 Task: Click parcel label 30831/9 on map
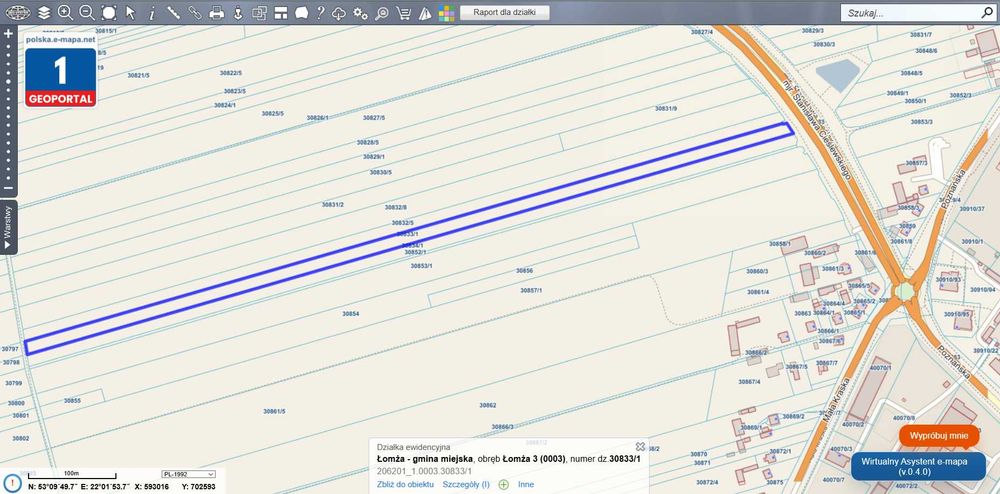click(666, 108)
